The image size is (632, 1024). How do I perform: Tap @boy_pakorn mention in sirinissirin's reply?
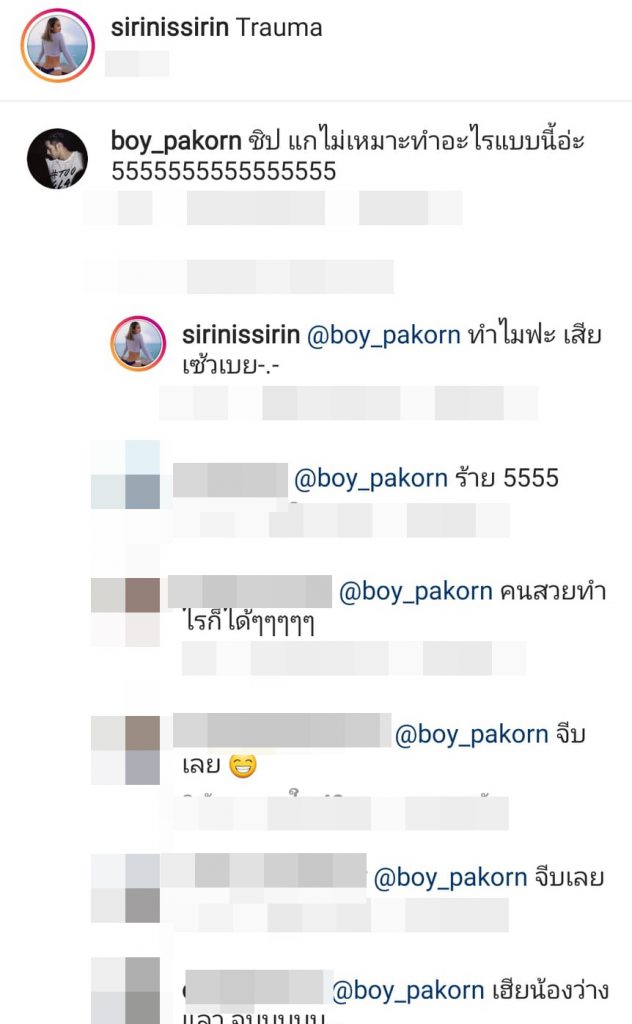[x=383, y=336]
